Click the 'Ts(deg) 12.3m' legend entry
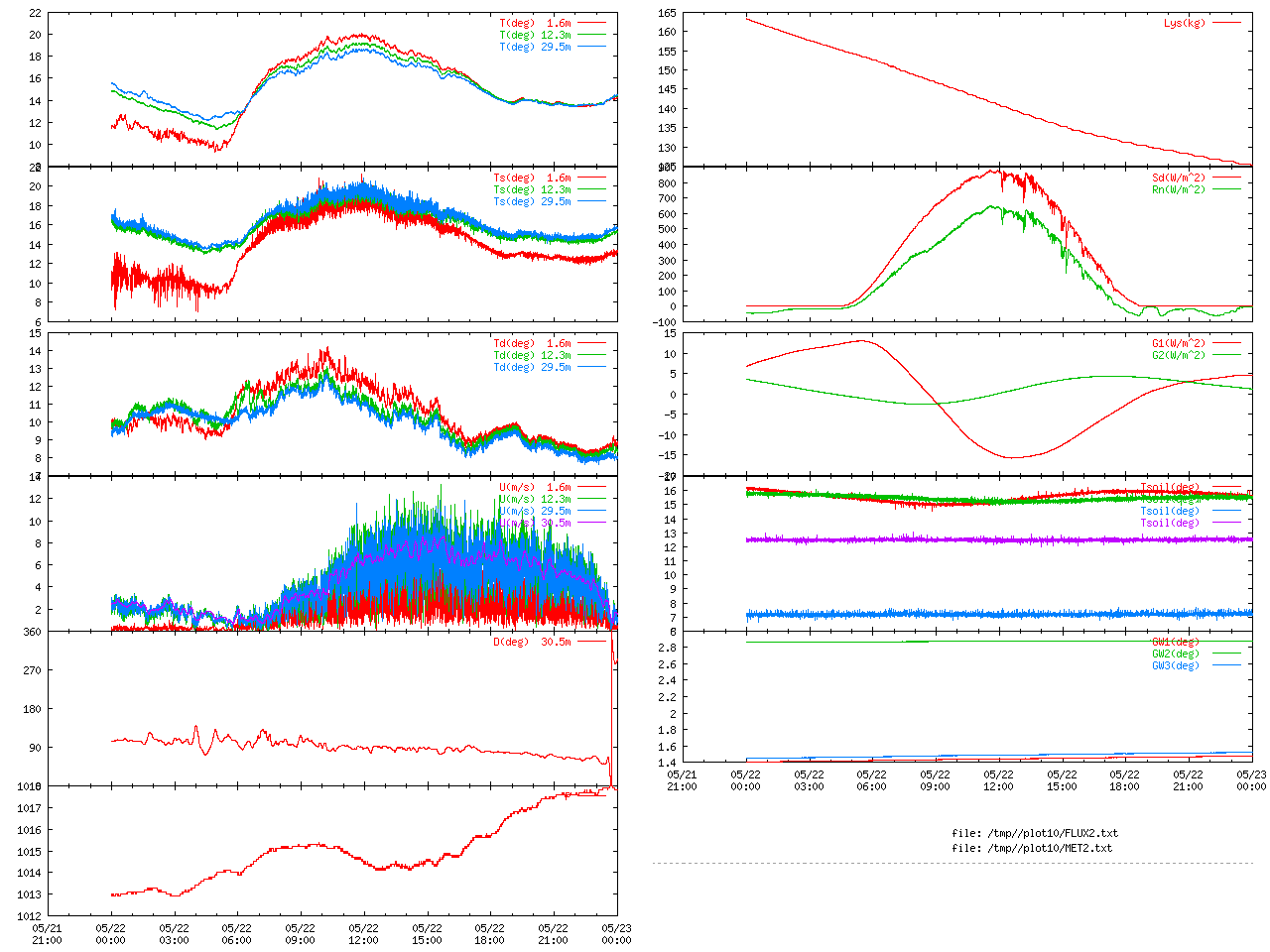The height and width of the screenshot is (952, 1270). point(533,190)
